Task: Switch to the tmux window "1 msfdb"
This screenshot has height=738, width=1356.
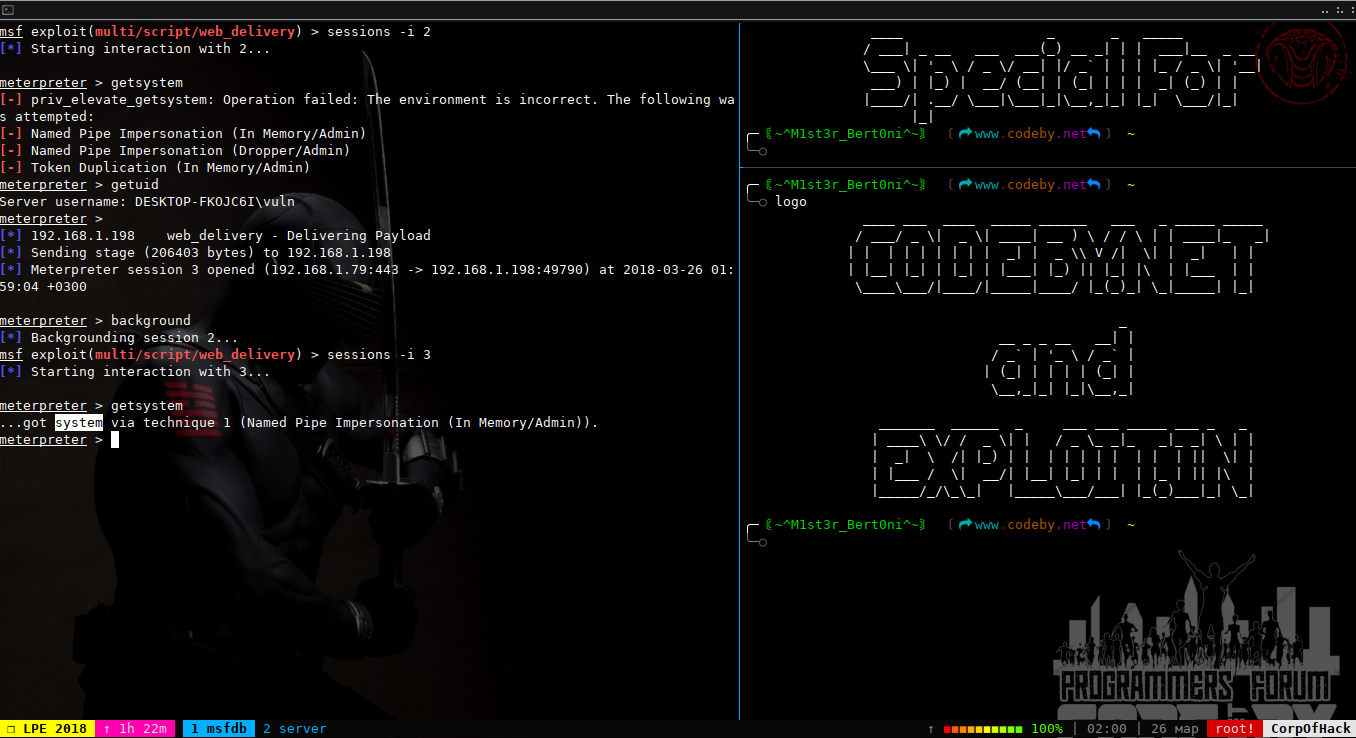Action: (x=219, y=729)
